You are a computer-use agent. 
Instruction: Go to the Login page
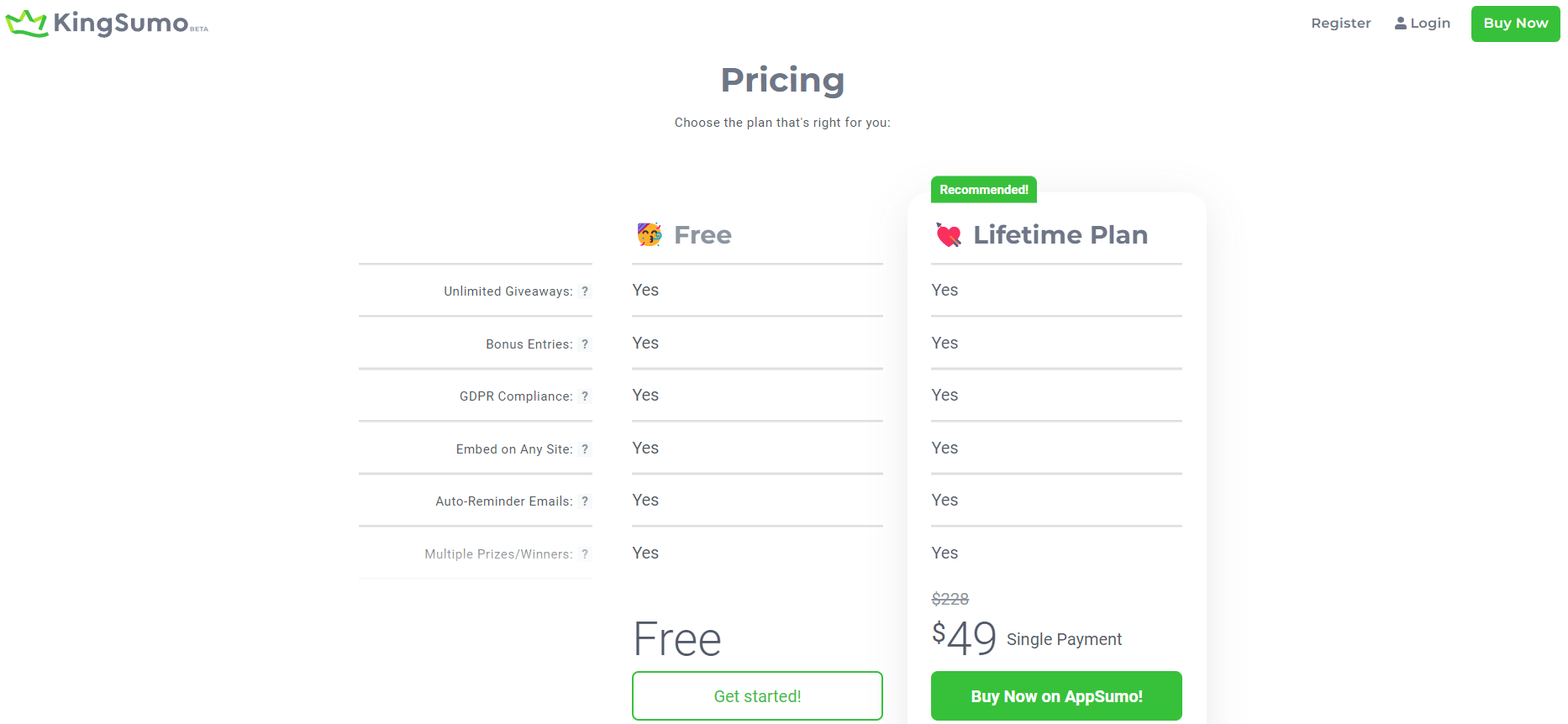point(1430,24)
